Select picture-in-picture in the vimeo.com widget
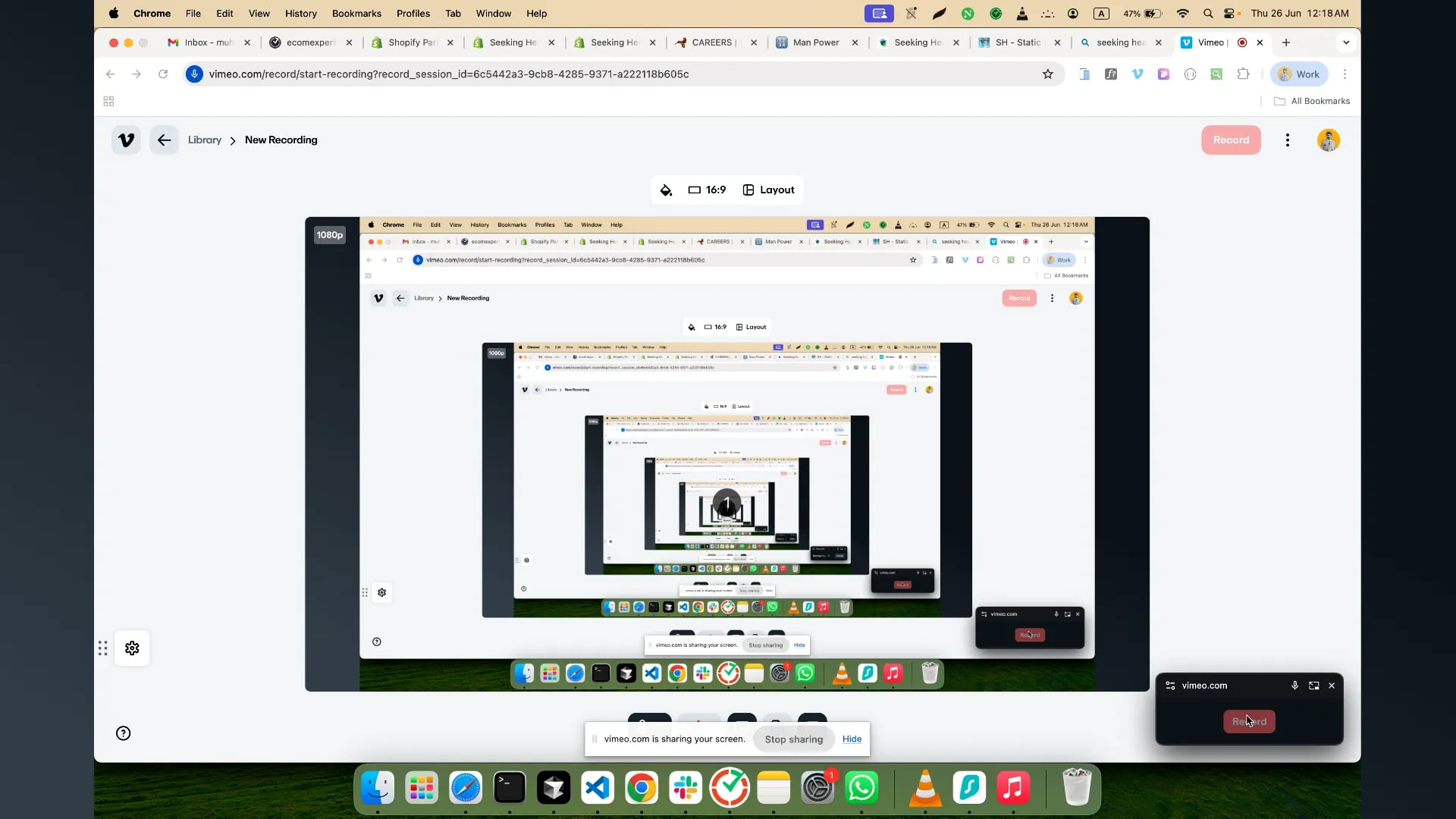This screenshot has height=819, width=1456. click(x=1313, y=686)
